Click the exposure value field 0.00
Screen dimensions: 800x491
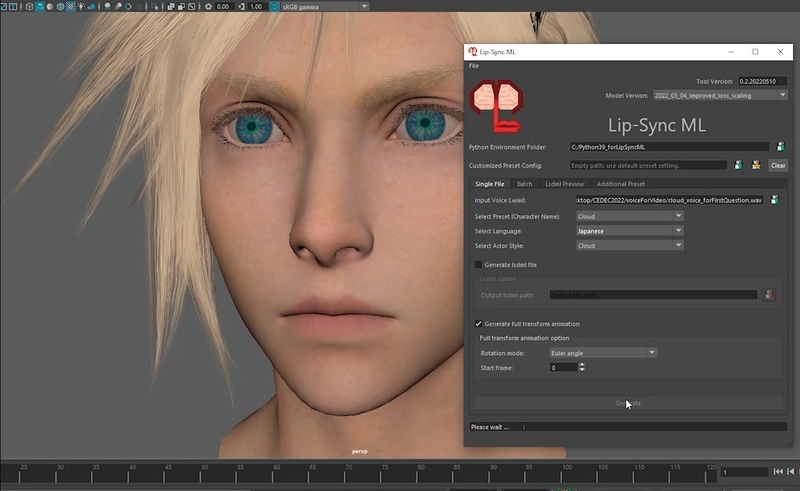223,7
